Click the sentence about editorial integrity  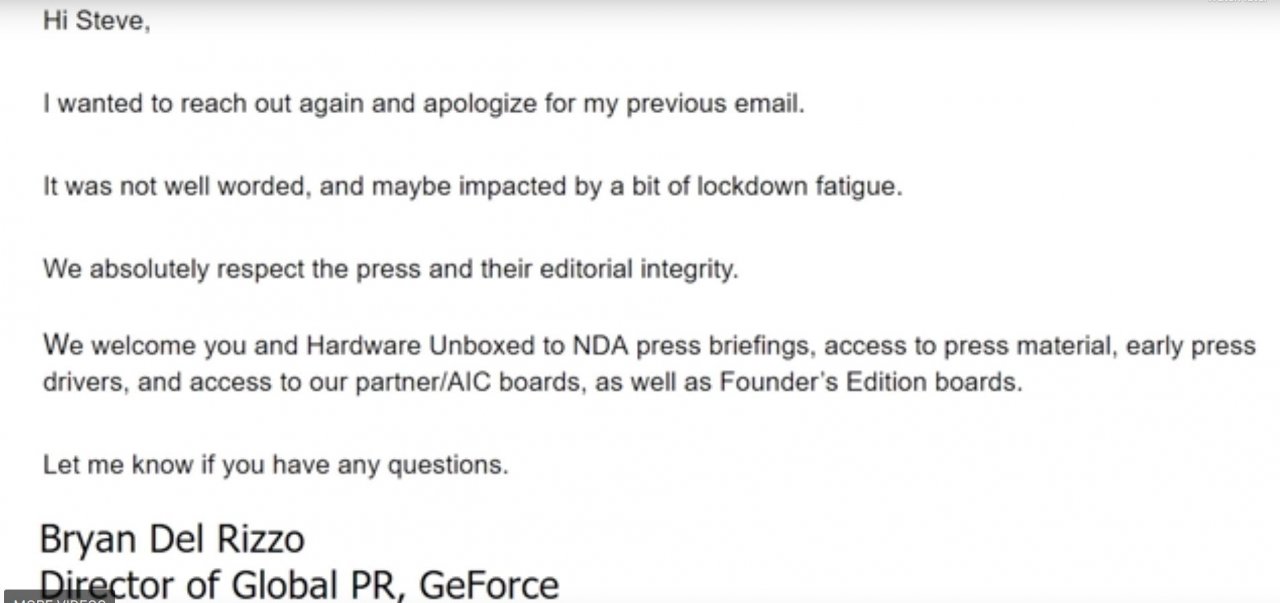coord(390,269)
